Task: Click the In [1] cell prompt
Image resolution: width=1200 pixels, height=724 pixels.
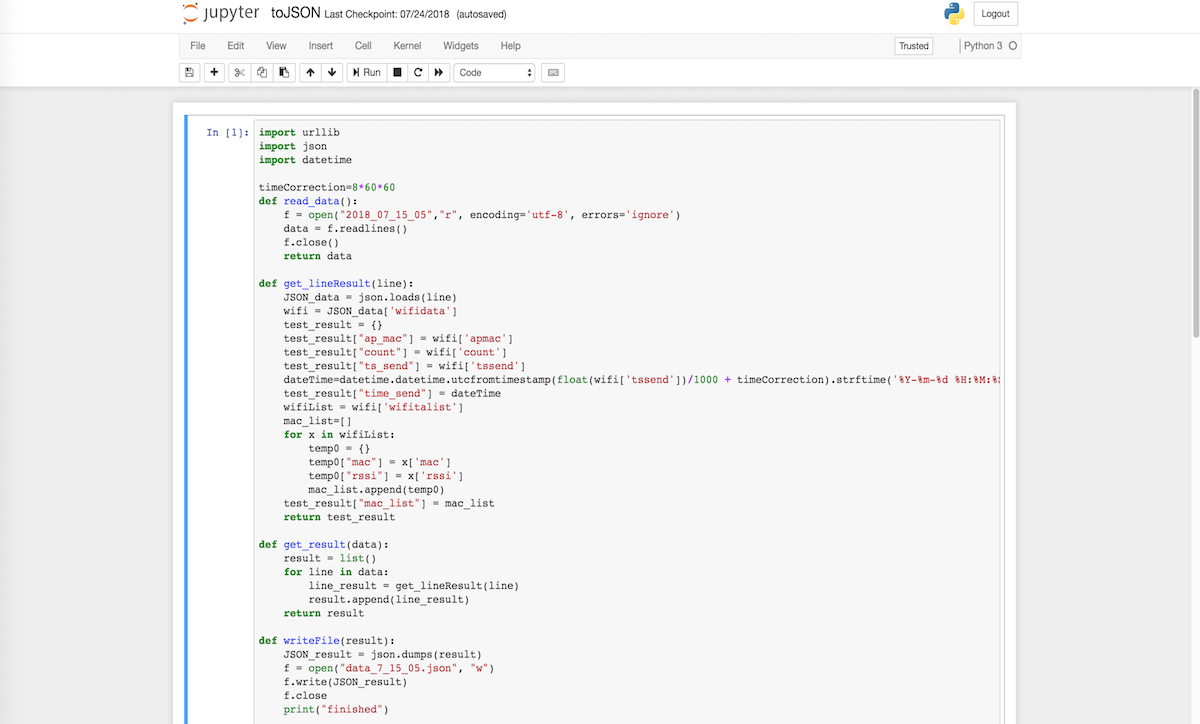Action: point(226,132)
